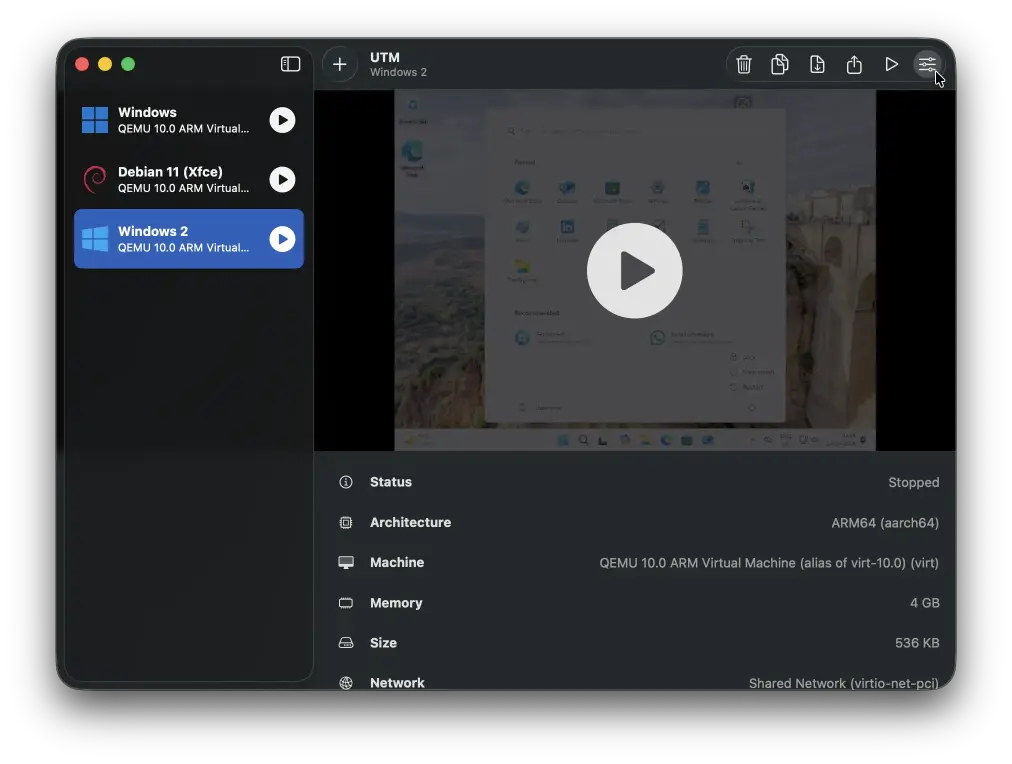Delete the selected VM with trash icon

click(744, 65)
